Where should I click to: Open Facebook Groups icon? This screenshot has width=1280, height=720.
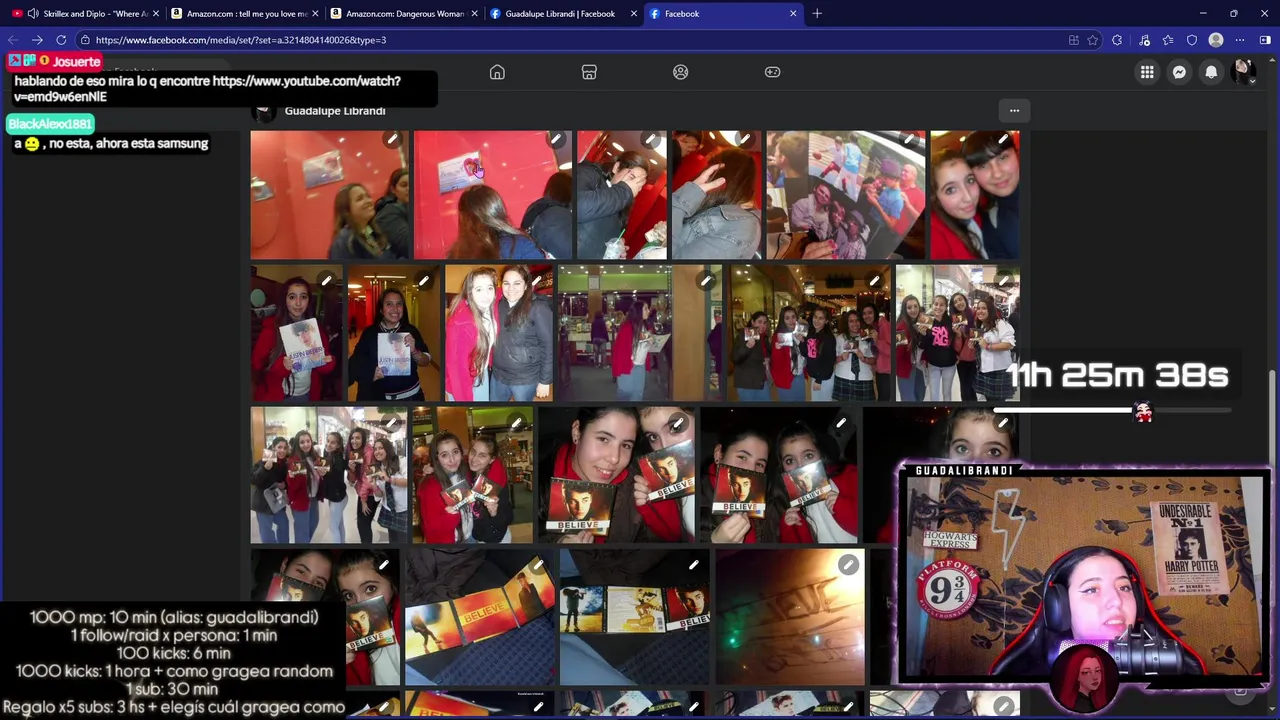681,72
